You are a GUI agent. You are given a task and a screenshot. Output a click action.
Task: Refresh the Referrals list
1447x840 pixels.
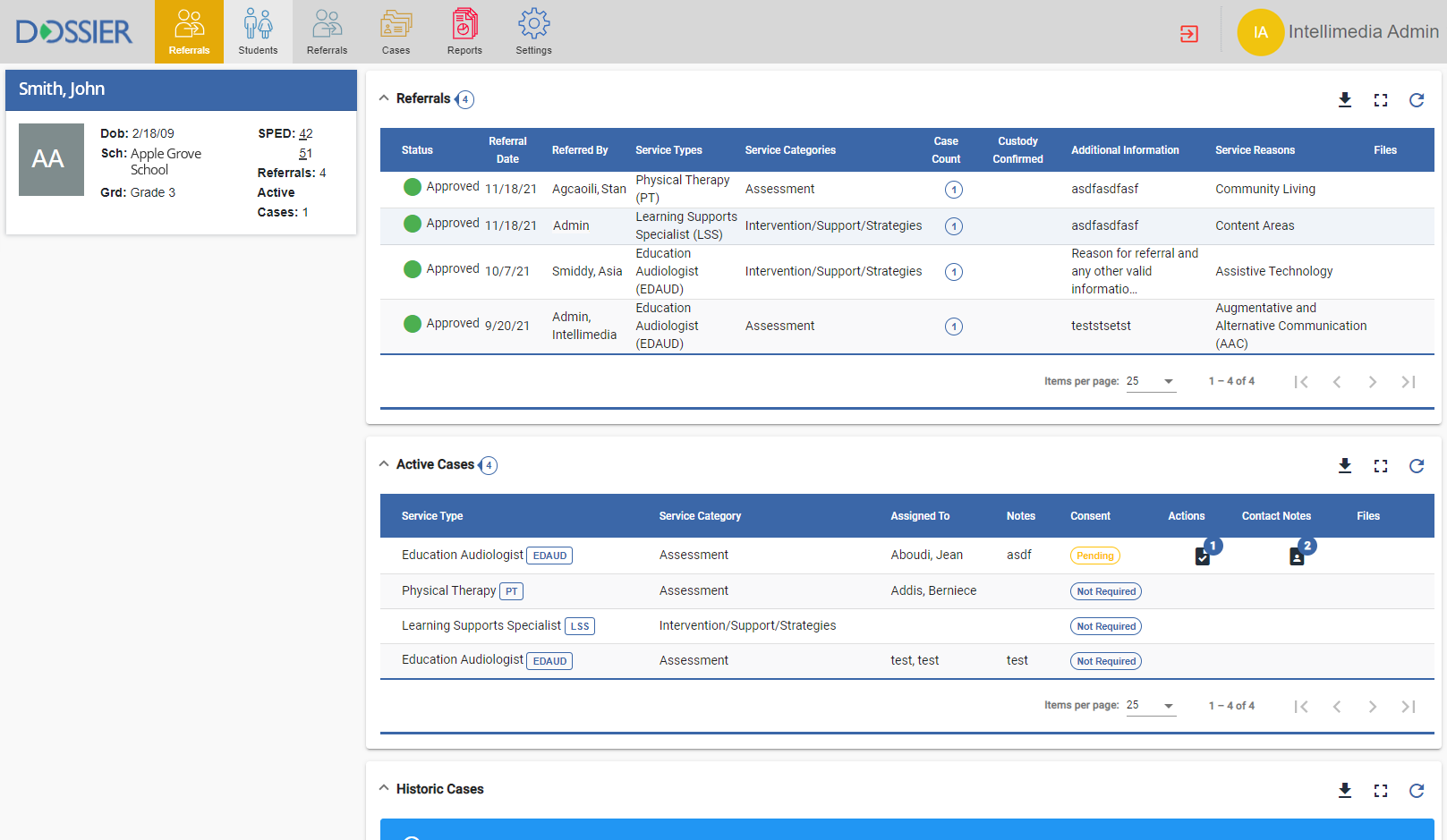pos(1416,100)
